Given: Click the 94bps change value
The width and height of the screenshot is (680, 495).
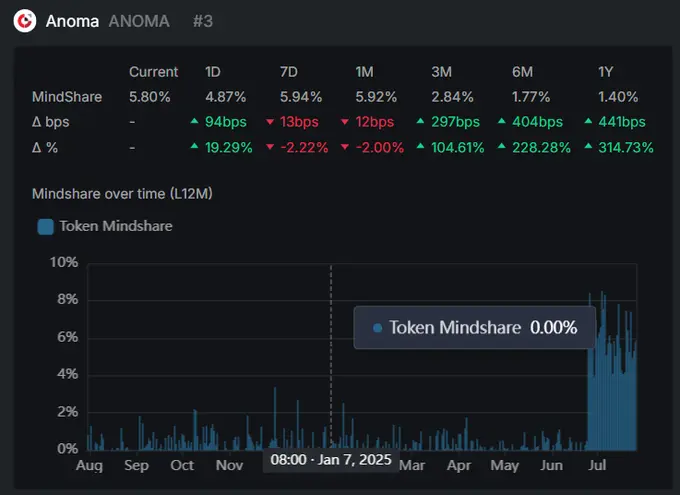Looking at the screenshot, I should 226,122.
